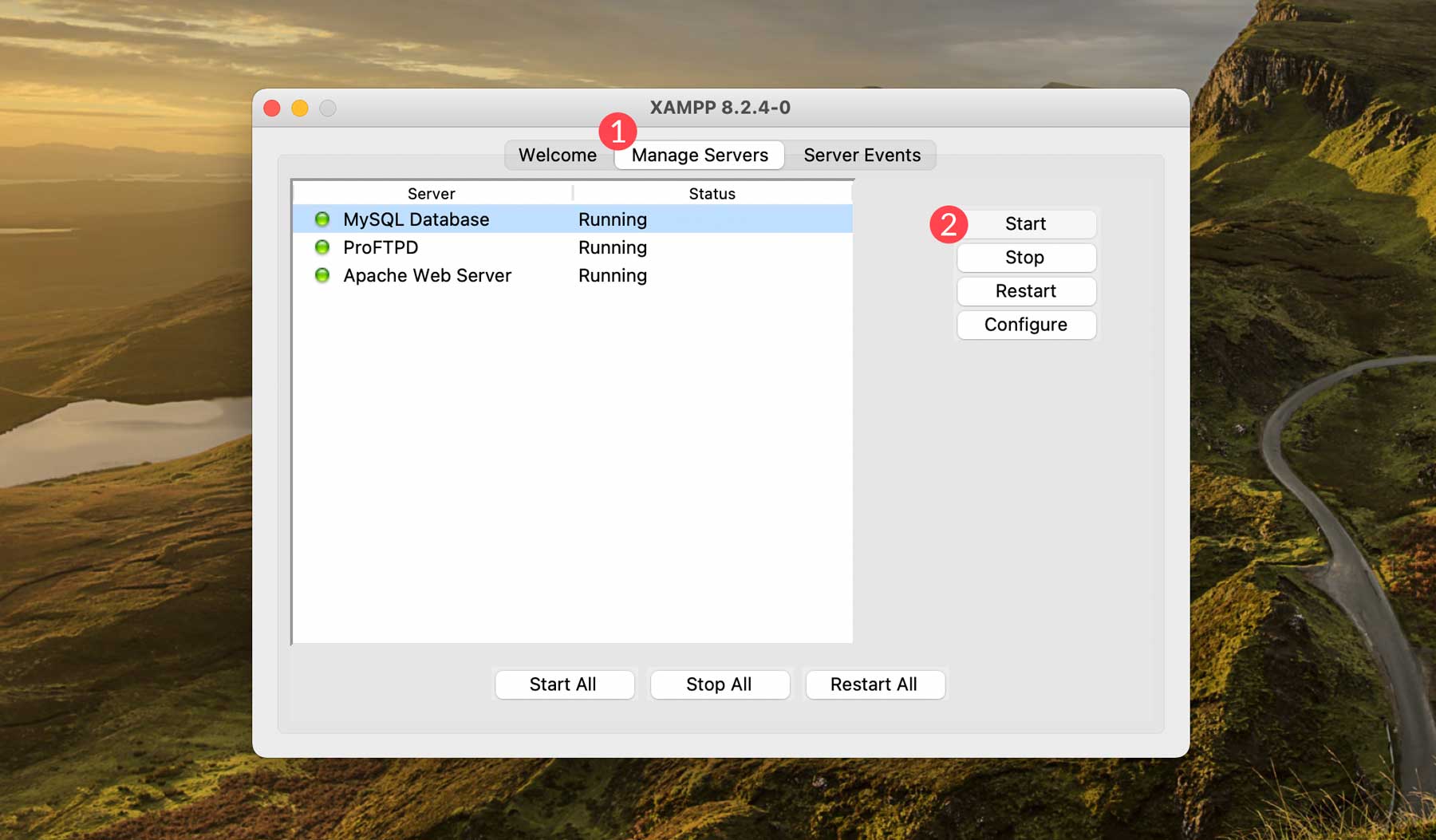Stop the selected MySQL Database server
The height and width of the screenshot is (840, 1436).
(1026, 258)
